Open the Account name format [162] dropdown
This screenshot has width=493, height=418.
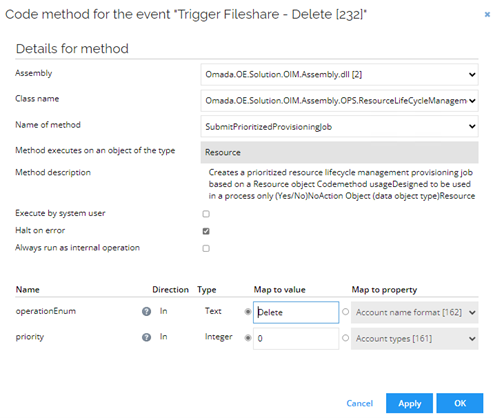[414, 312]
